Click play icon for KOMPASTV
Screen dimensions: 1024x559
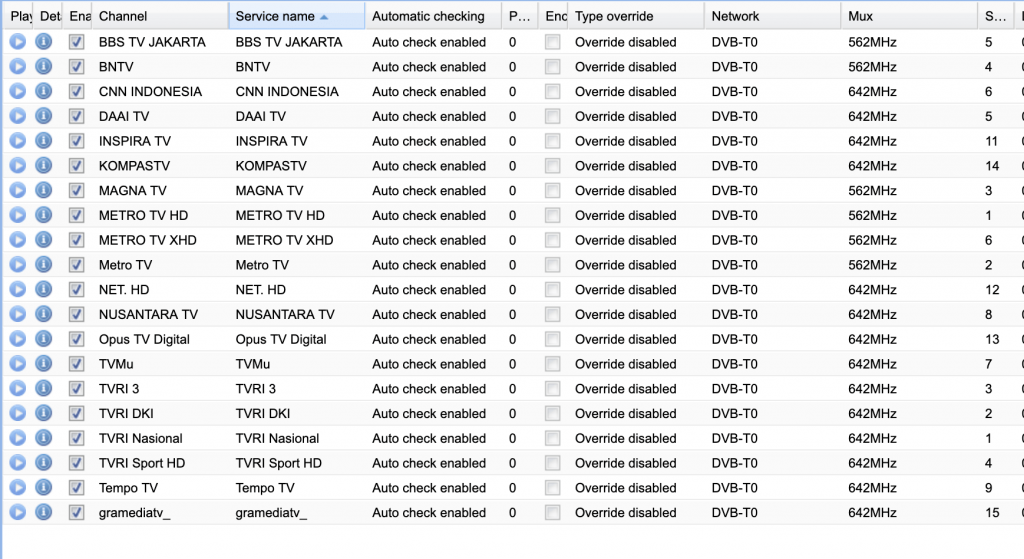(18, 166)
